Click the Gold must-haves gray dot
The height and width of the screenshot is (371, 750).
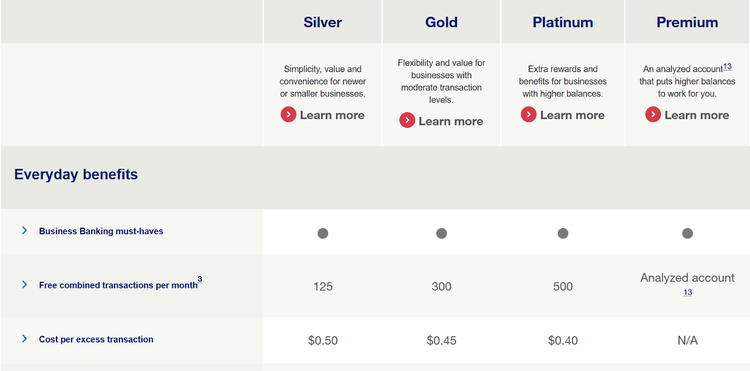pos(441,233)
